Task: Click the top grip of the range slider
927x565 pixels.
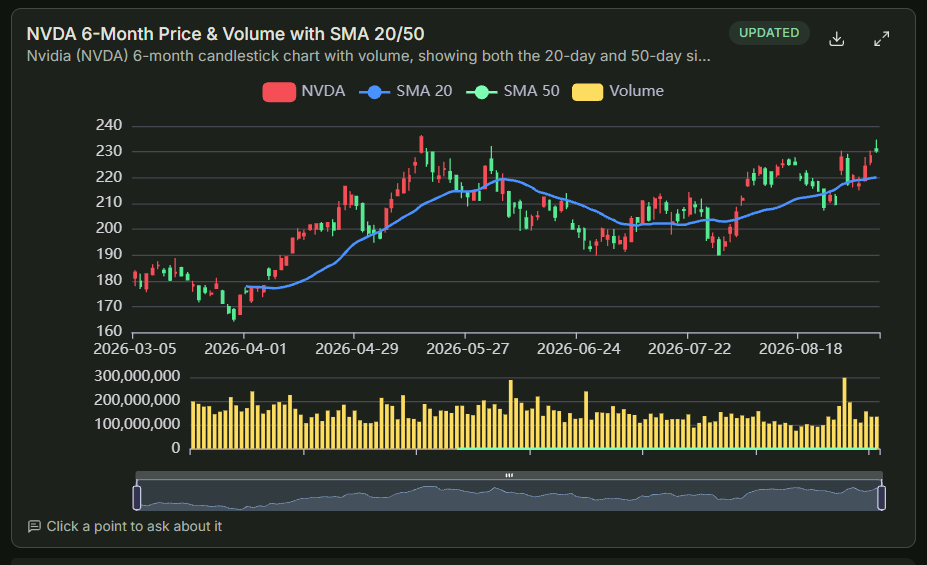Action: [x=509, y=475]
